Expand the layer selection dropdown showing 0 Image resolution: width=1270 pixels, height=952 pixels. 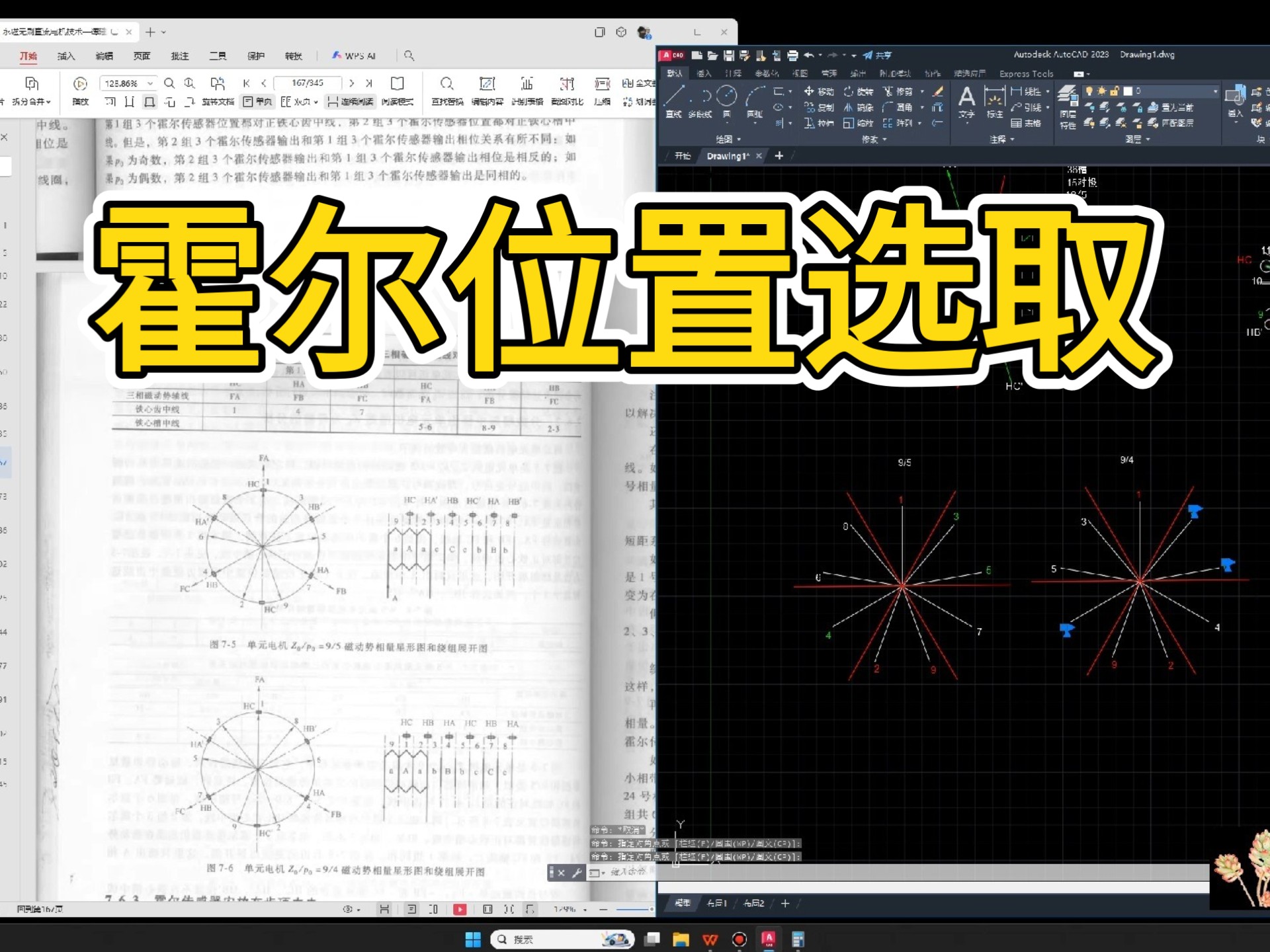pos(1214,91)
